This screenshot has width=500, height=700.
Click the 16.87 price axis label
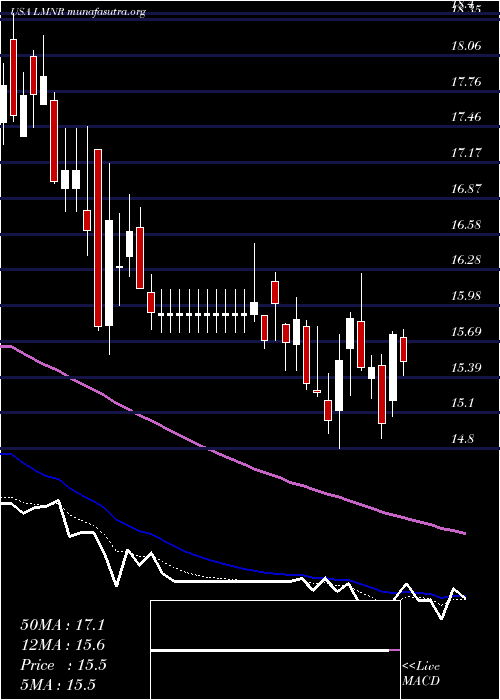[466, 189]
